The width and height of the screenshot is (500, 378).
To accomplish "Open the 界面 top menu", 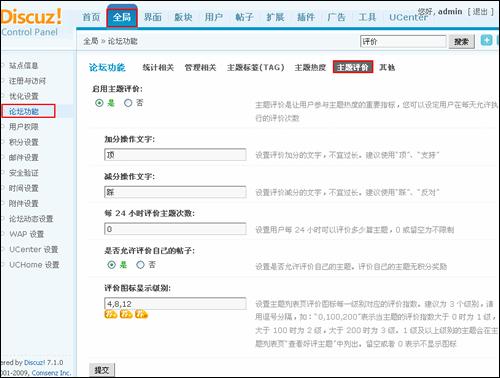I will pyautogui.click(x=153, y=17).
